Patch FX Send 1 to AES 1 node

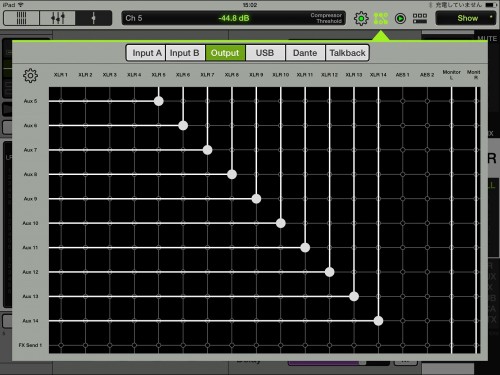403,345
